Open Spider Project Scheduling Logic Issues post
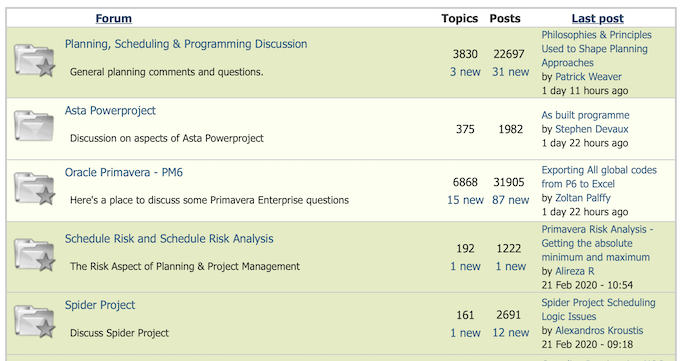This screenshot has height=361, width=680. pyautogui.click(x=598, y=309)
